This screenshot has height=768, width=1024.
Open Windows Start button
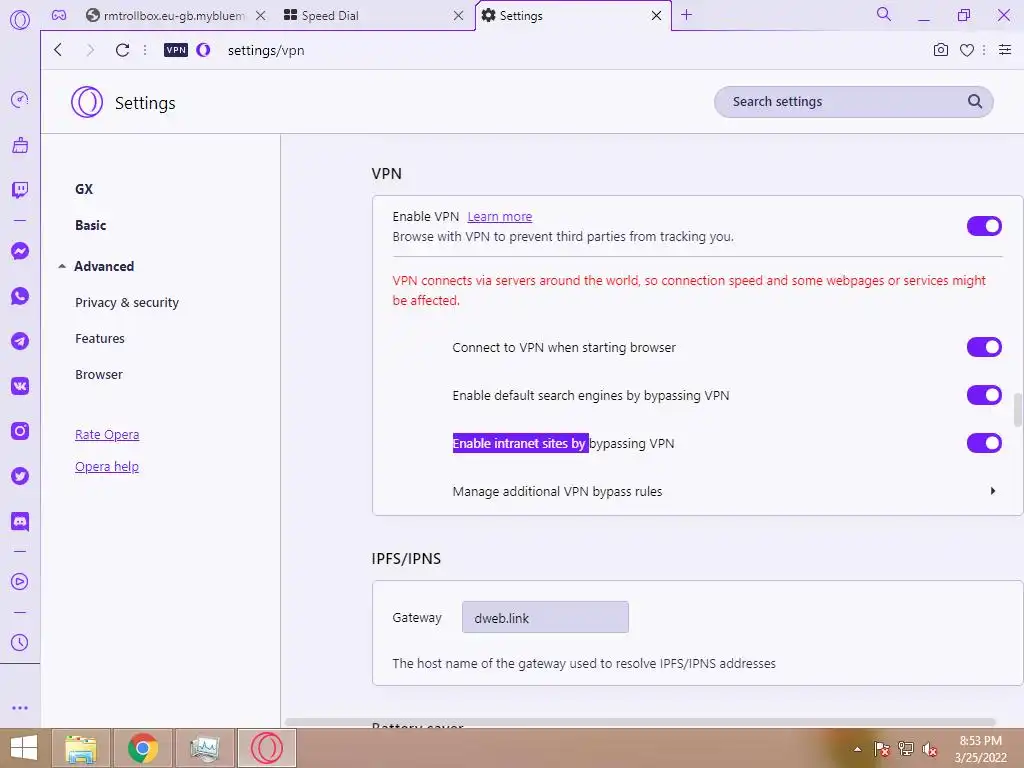[24, 748]
